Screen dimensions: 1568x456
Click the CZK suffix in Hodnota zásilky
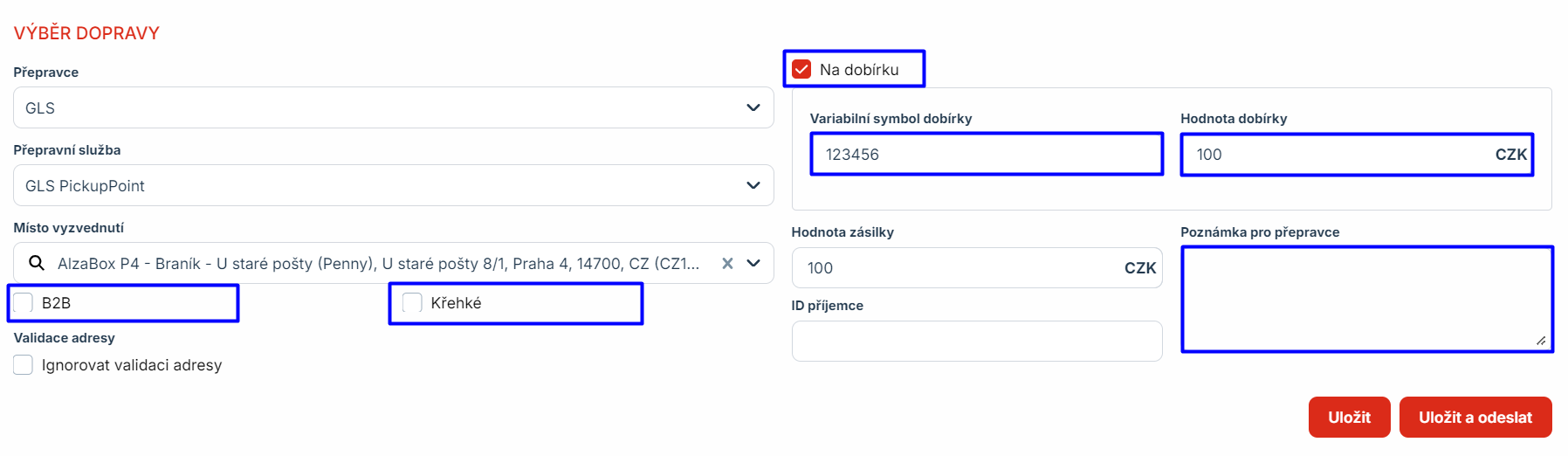[1139, 268]
